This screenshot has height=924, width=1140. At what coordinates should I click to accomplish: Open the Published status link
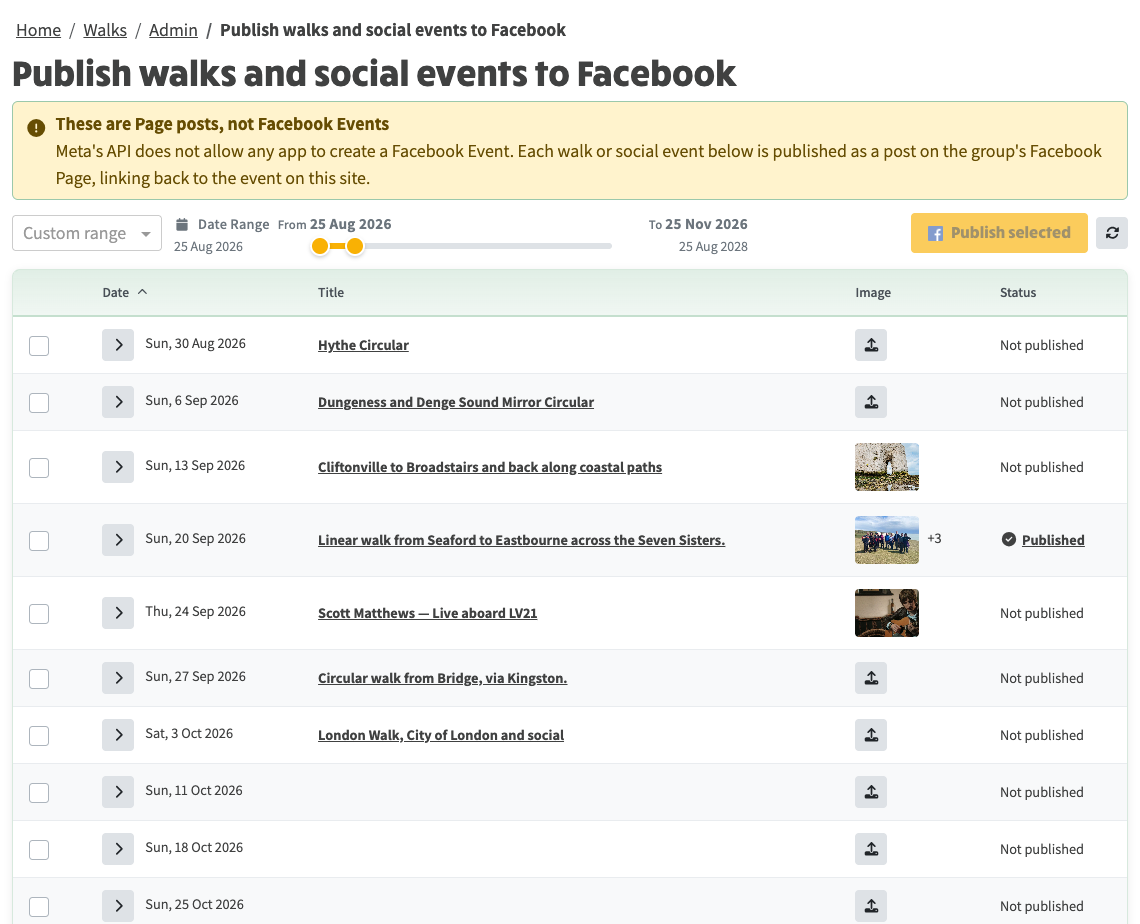click(x=1053, y=540)
